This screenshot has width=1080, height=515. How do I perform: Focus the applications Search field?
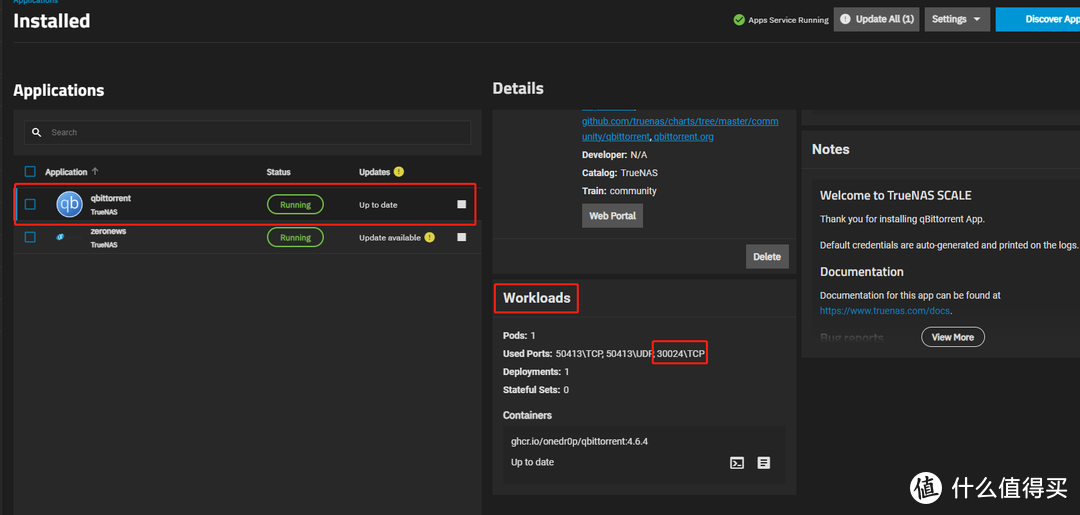(x=250, y=132)
